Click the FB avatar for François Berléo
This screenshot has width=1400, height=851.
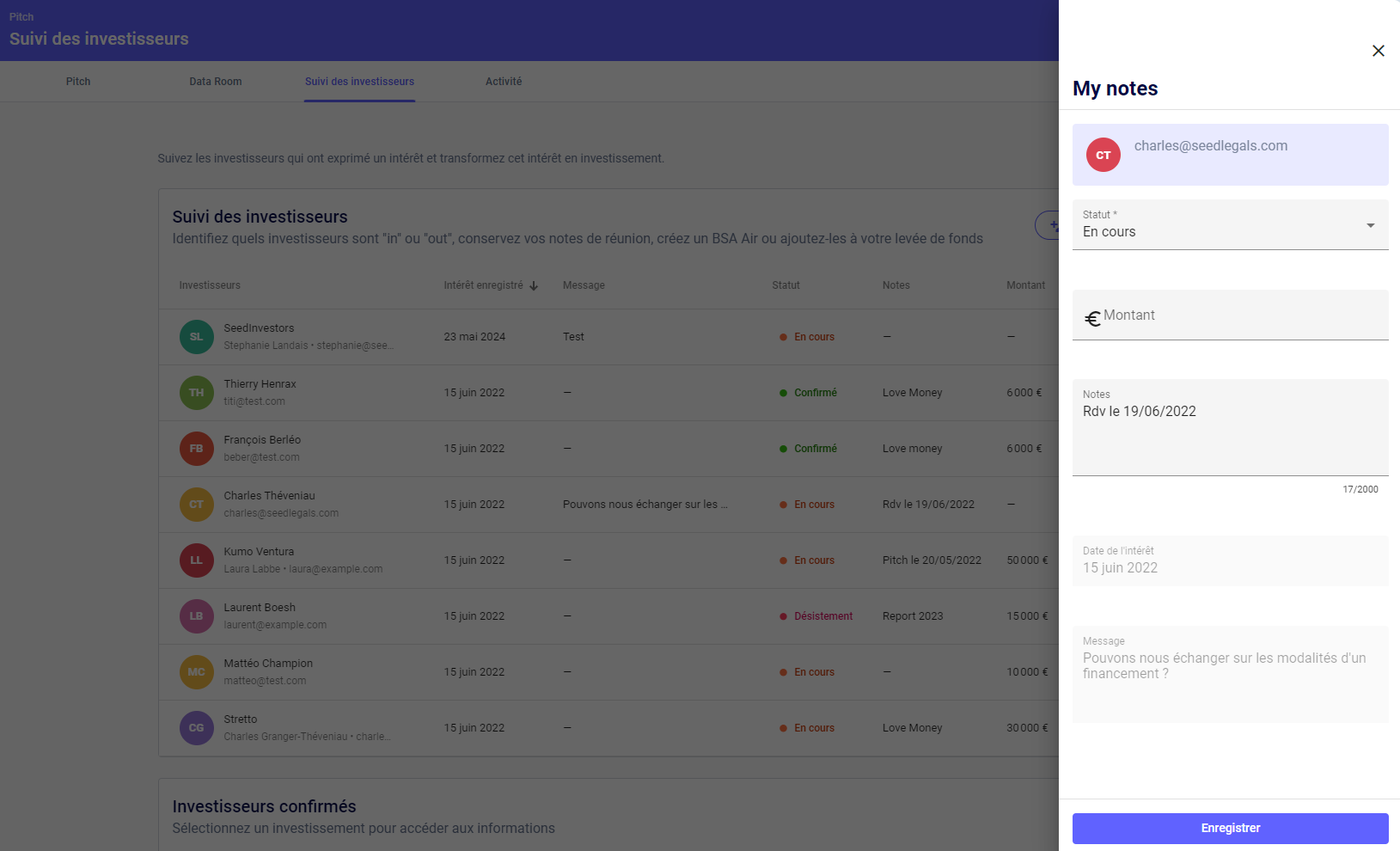coord(196,449)
